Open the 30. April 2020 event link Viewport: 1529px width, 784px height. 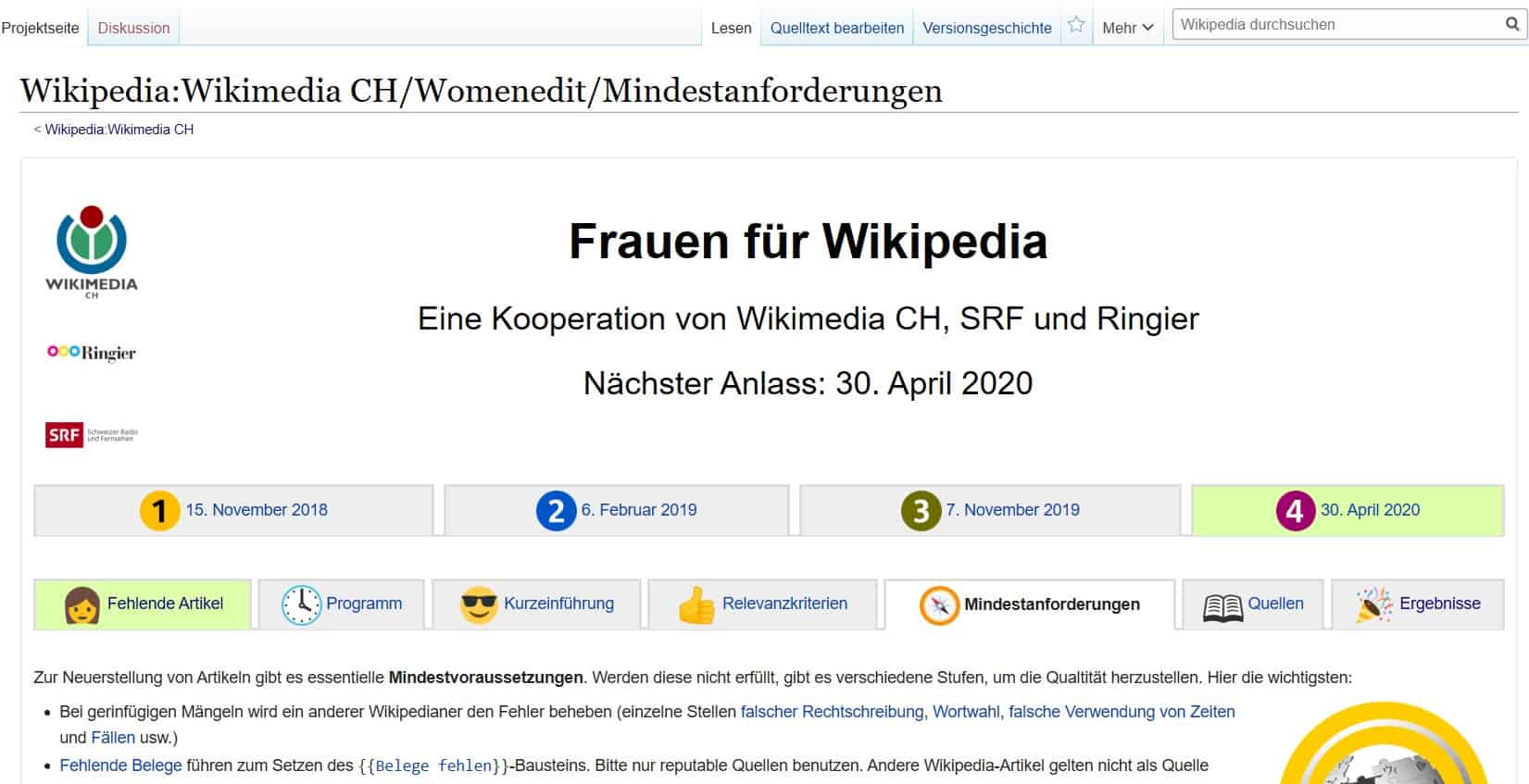click(1370, 510)
